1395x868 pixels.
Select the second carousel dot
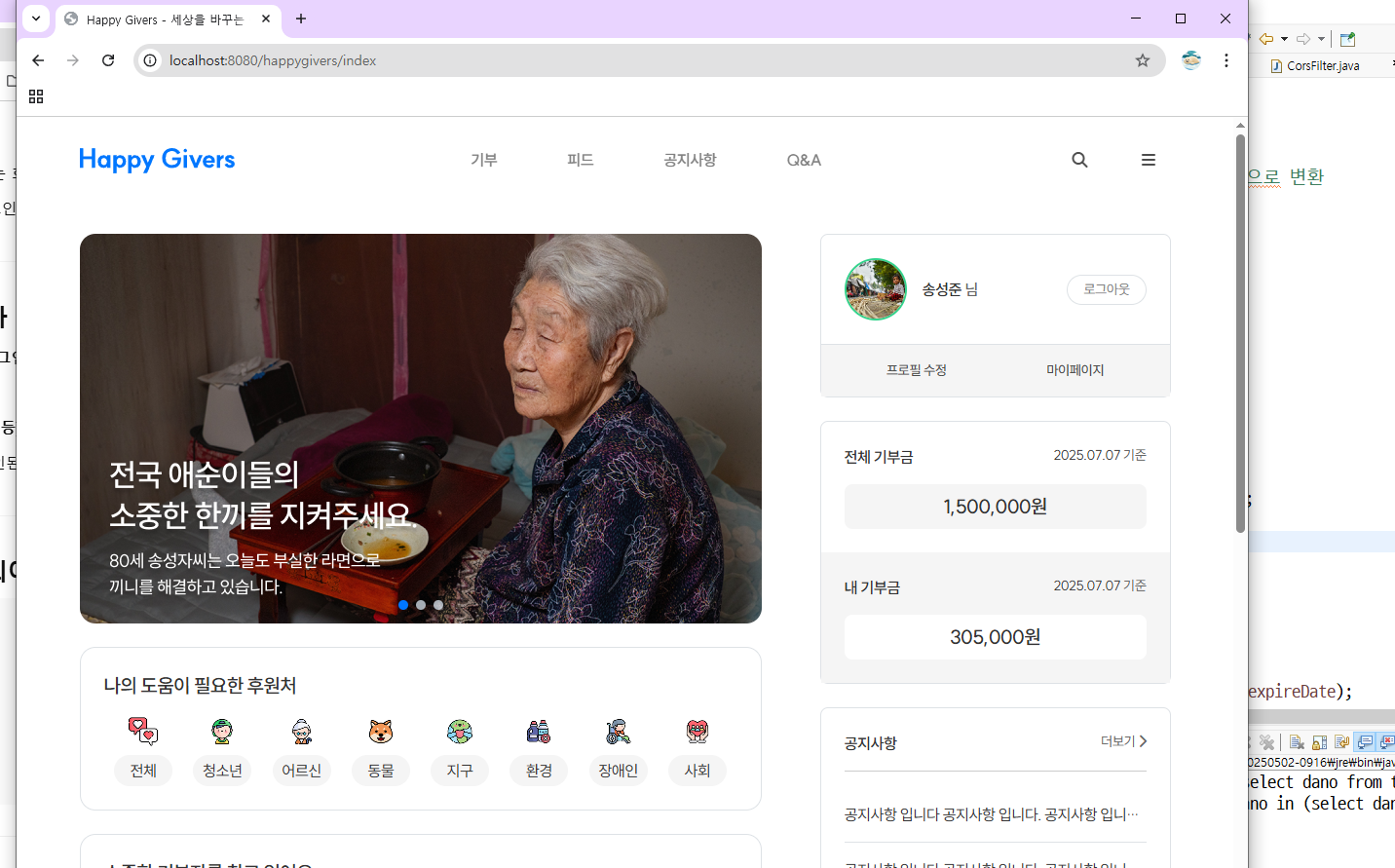point(421,605)
